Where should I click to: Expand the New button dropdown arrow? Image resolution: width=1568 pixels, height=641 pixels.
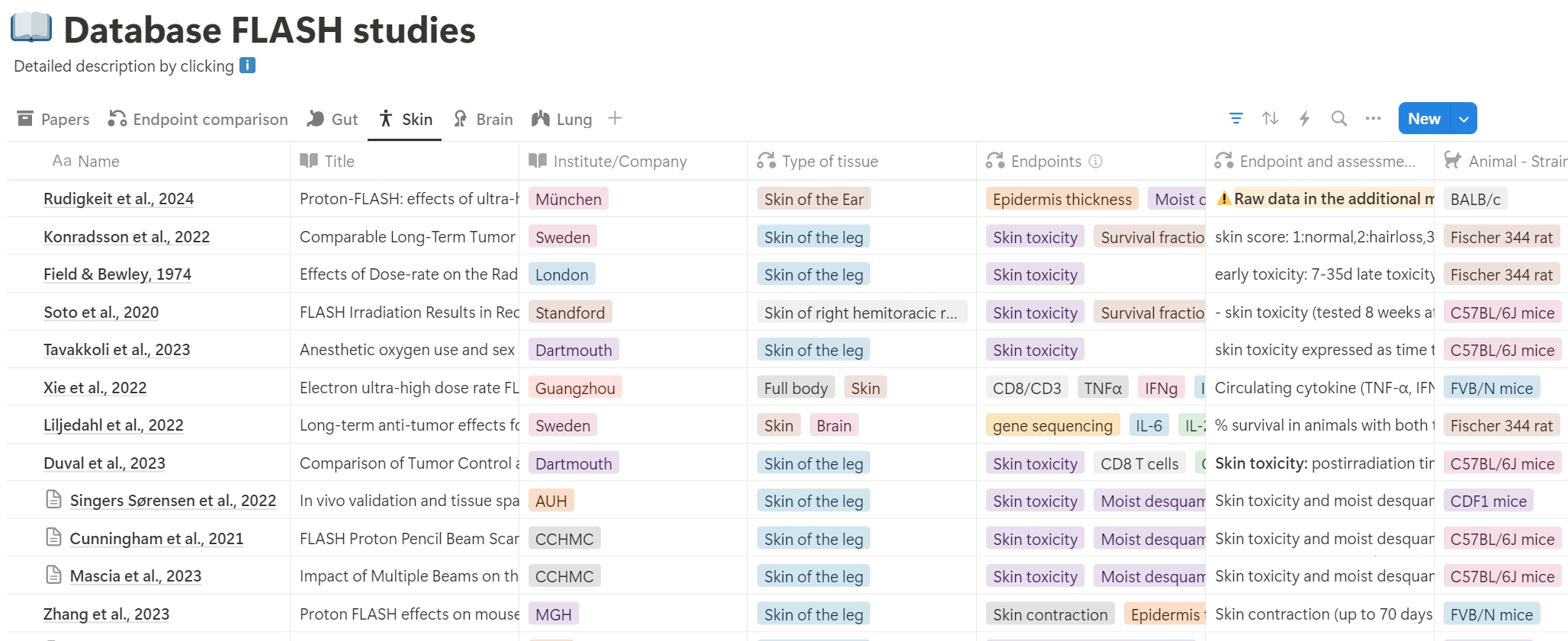(x=1464, y=119)
